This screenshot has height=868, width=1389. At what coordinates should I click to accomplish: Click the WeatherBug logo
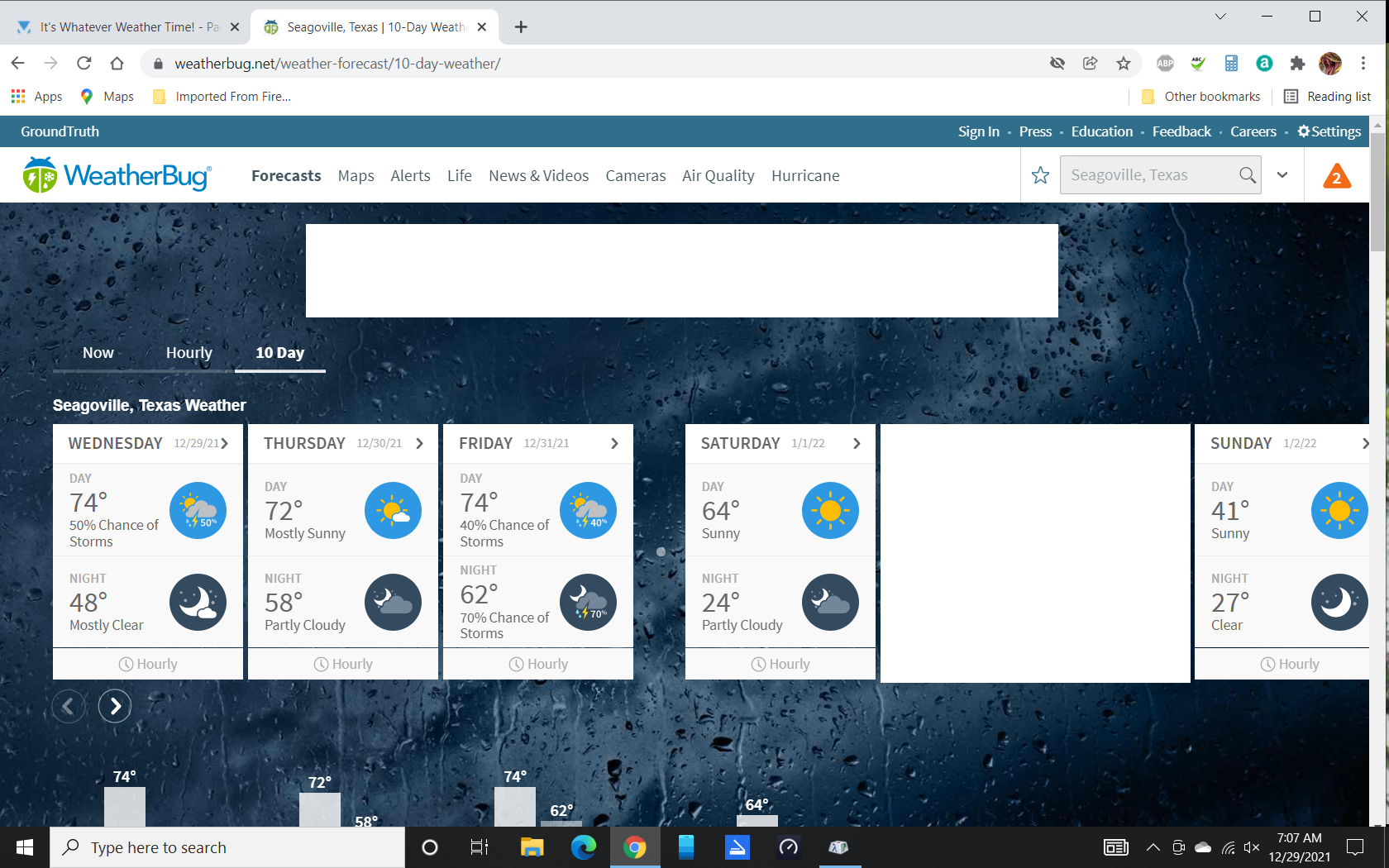117,175
